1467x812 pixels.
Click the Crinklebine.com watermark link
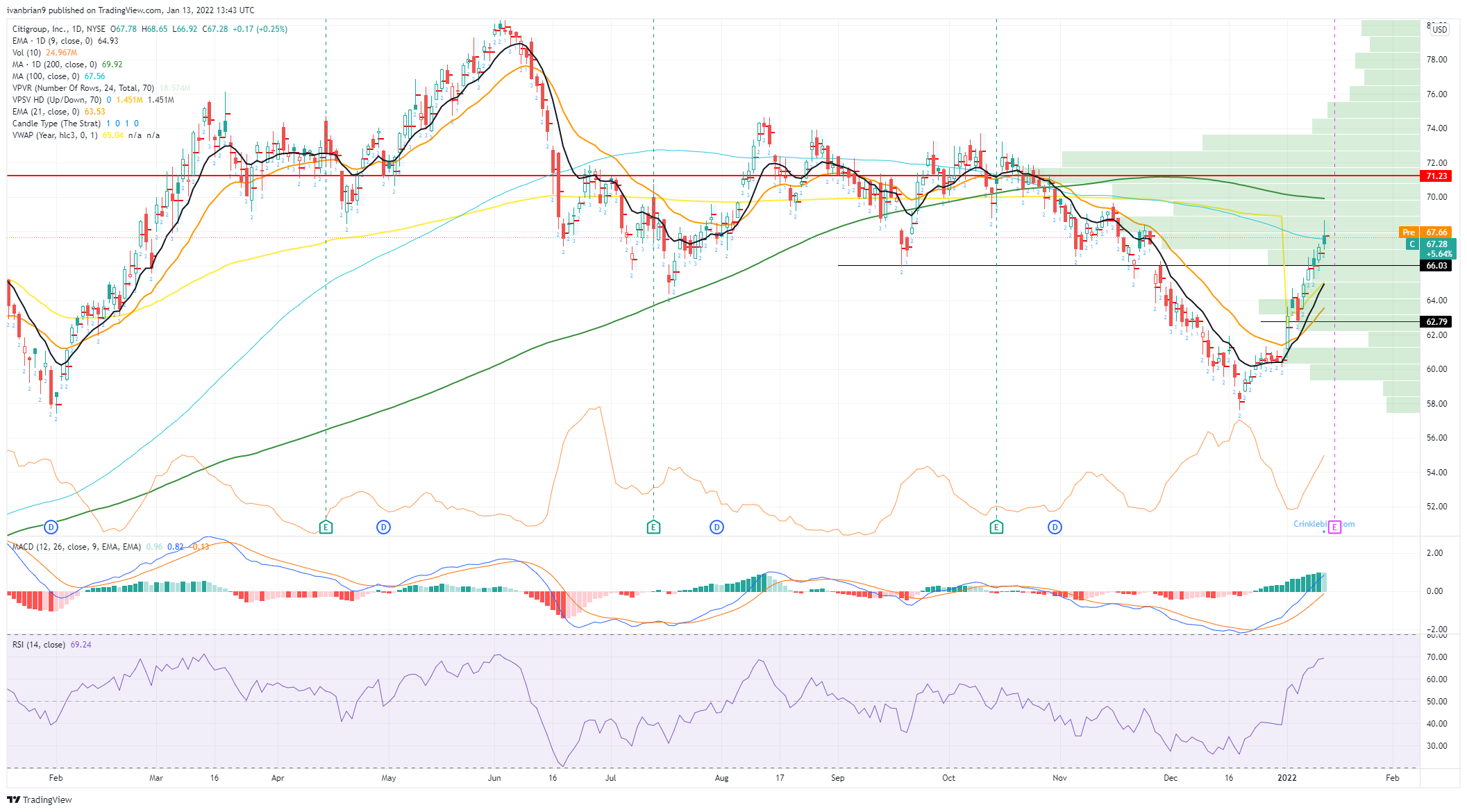pyautogui.click(x=1324, y=524)
